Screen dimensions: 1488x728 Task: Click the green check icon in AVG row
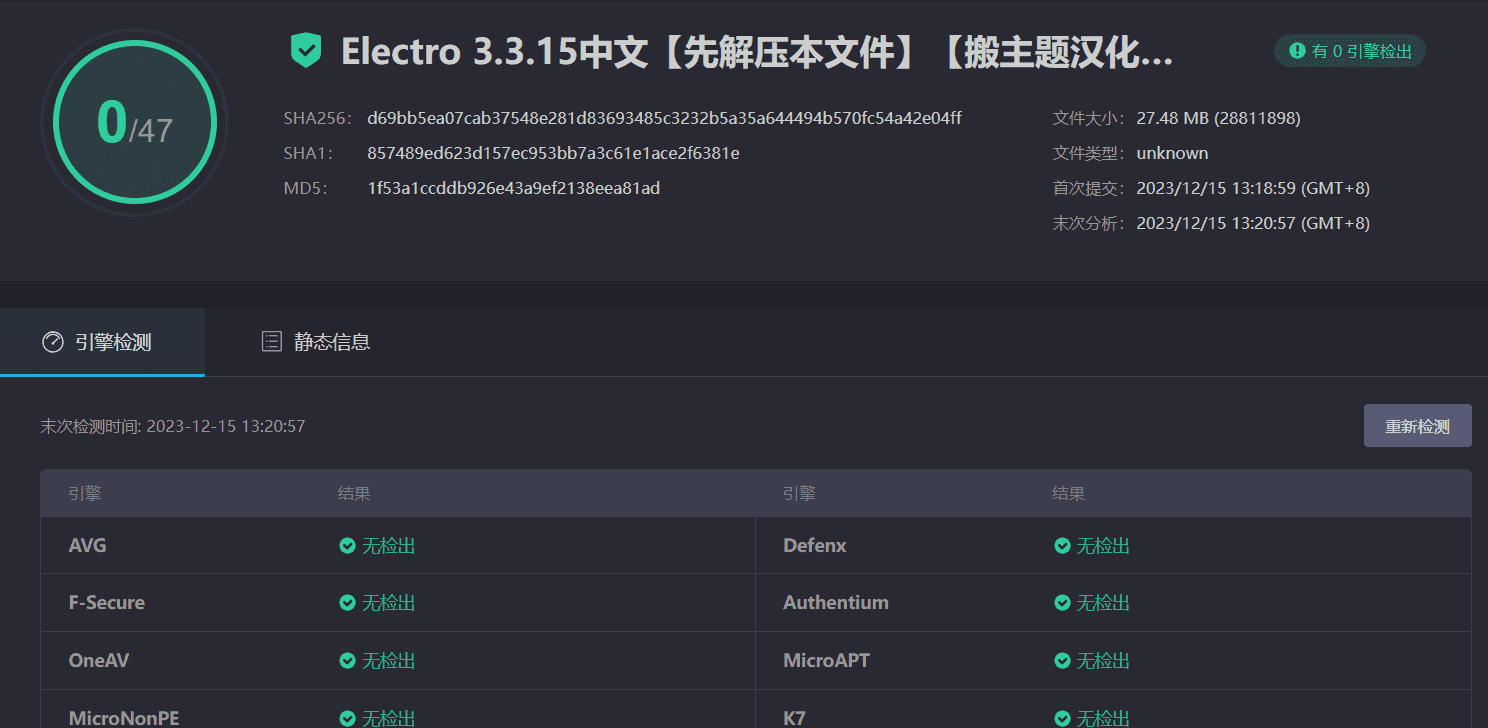(x=347, y=546)
